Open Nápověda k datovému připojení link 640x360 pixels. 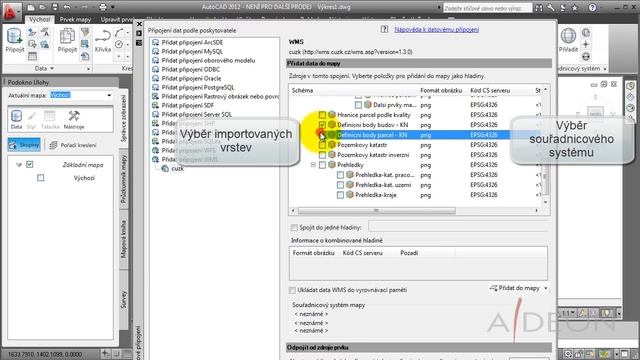tap(436, 29)
